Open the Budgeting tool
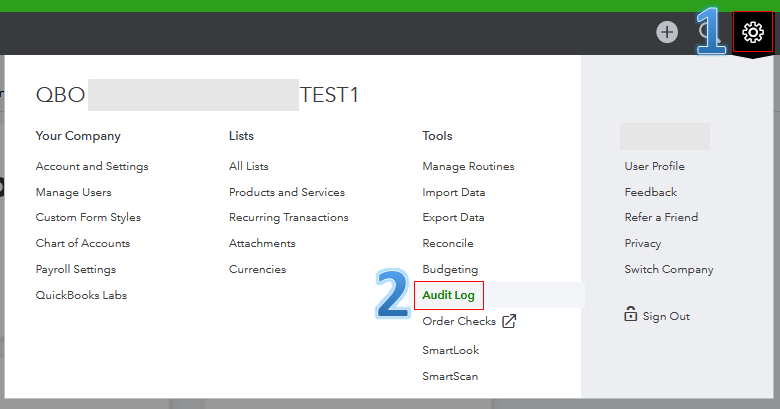The width and height of the screenshot is (780, 409). tap(450, 269)
